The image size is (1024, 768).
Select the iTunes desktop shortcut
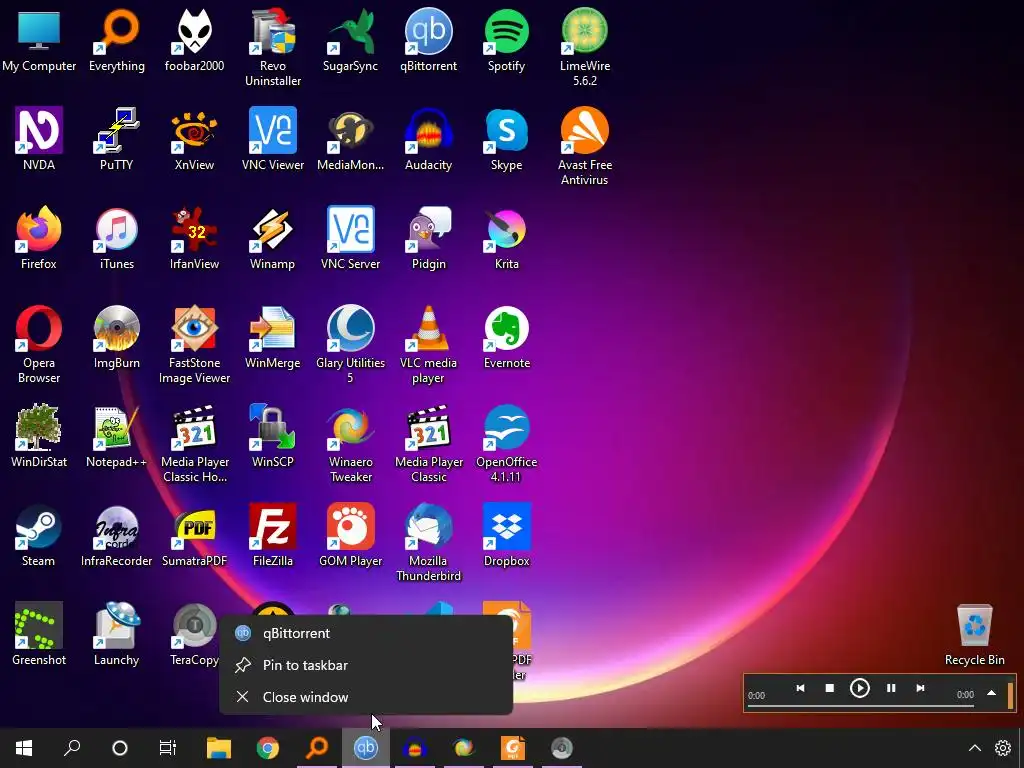(x=117, y=239)
